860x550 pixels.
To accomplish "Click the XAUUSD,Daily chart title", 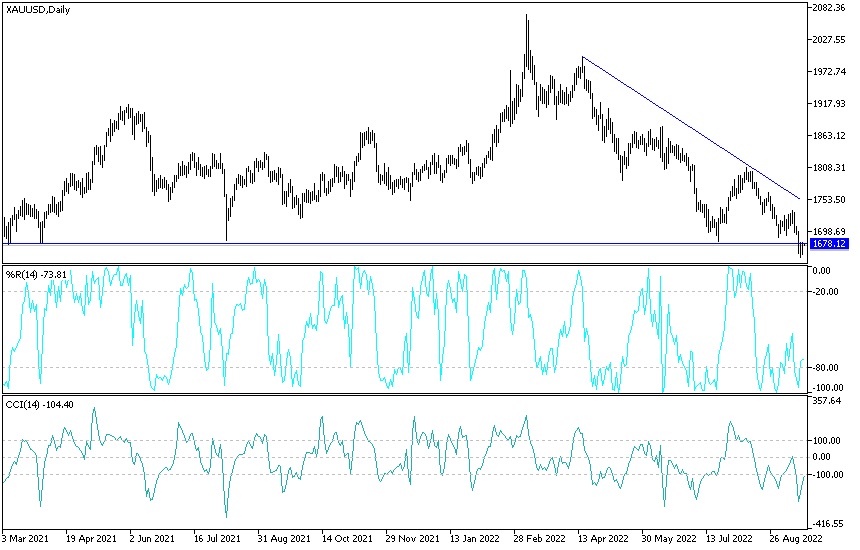I will pos(38,10).
